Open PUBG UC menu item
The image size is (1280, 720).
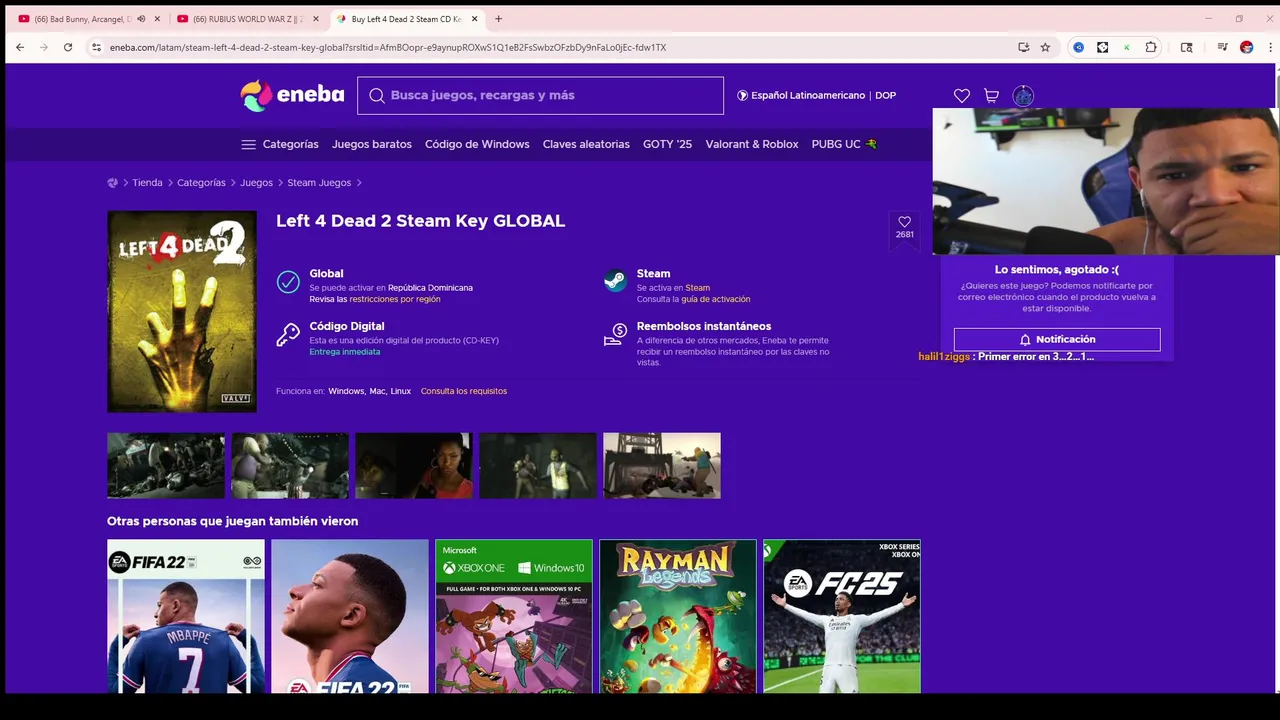[x=844, y=144]
